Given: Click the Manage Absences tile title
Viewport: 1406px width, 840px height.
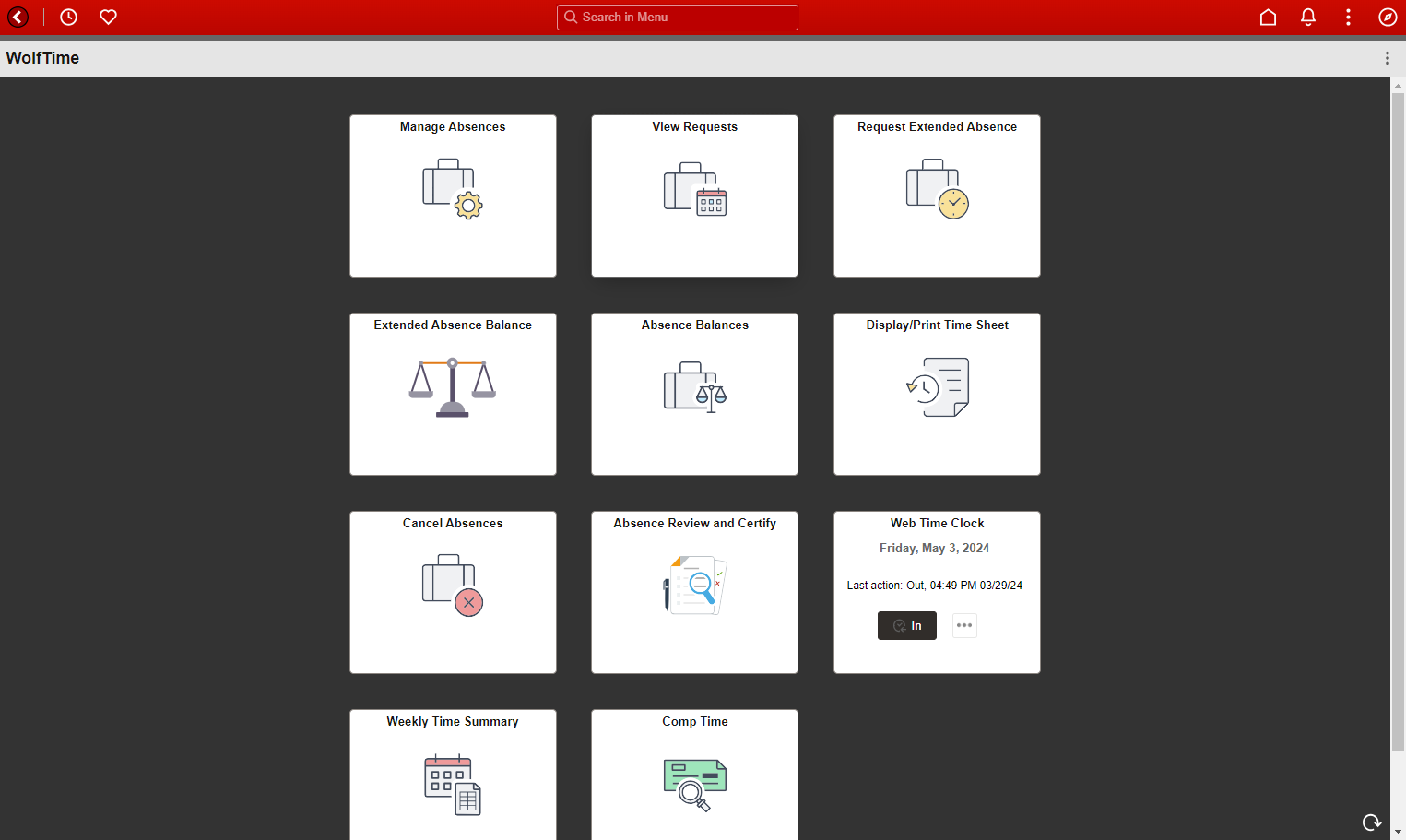Looking at the screenshot, I should [x=453, y=127].
